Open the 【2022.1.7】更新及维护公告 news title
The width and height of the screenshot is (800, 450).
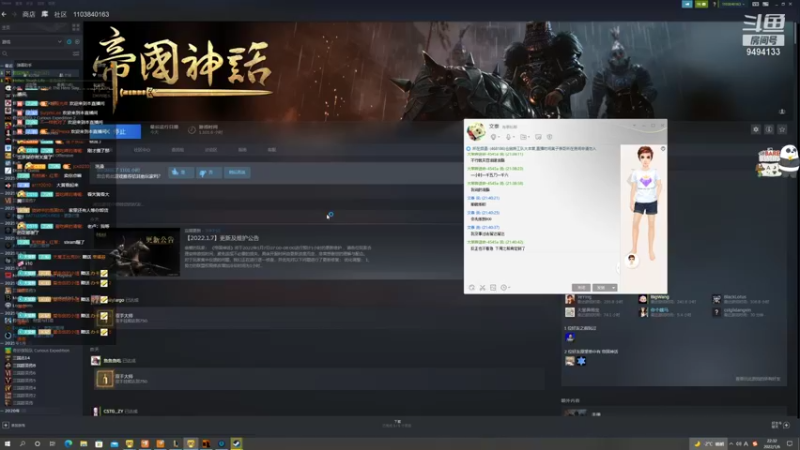point(221,238)
